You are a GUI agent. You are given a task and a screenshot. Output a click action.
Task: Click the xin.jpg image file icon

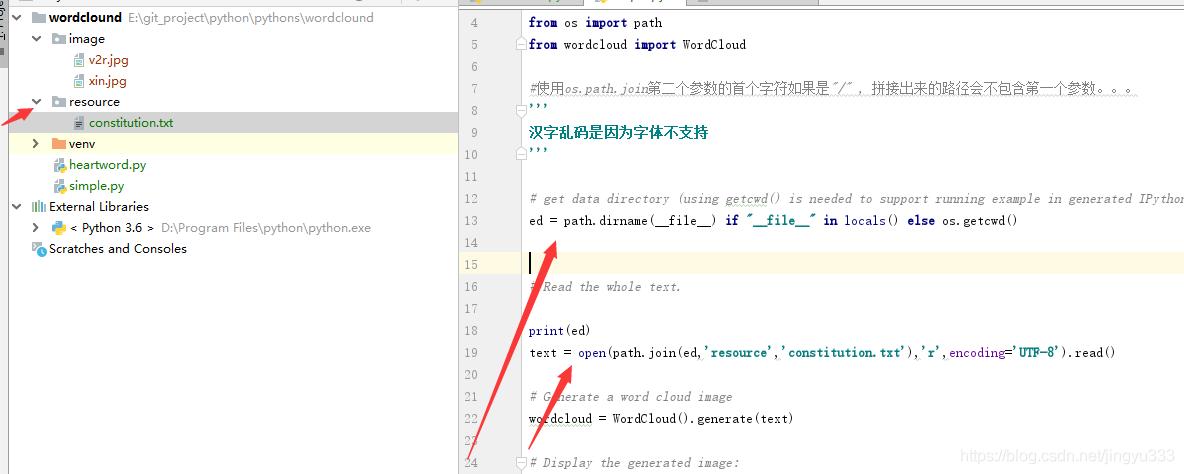point(79,81)
